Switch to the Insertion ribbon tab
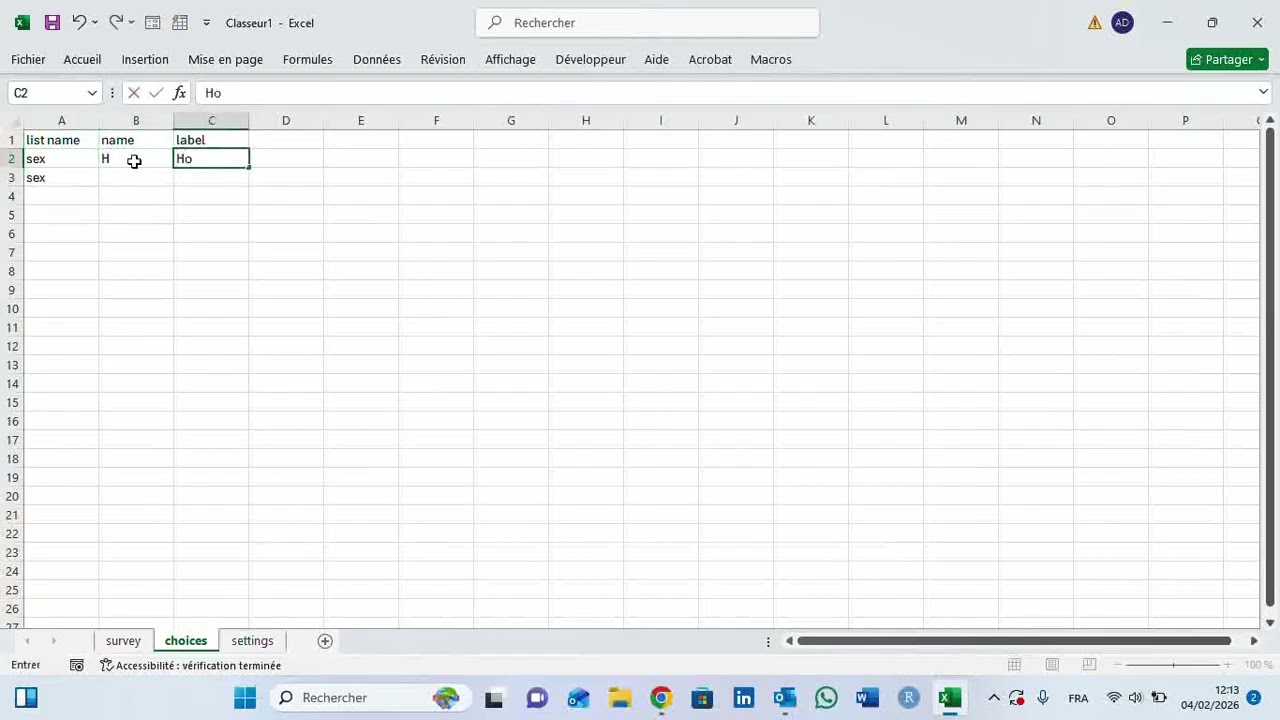The width and height of the screenshot is (1280, 720). pyautogui.click(x=145, y=59)
